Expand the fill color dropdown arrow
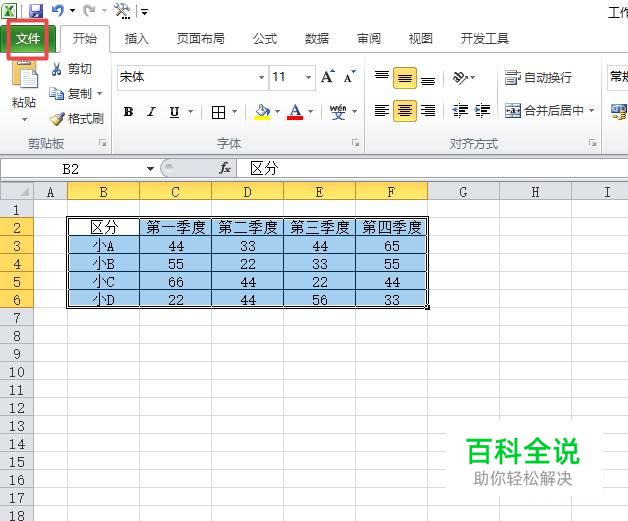628x521 pixels. 278,112
